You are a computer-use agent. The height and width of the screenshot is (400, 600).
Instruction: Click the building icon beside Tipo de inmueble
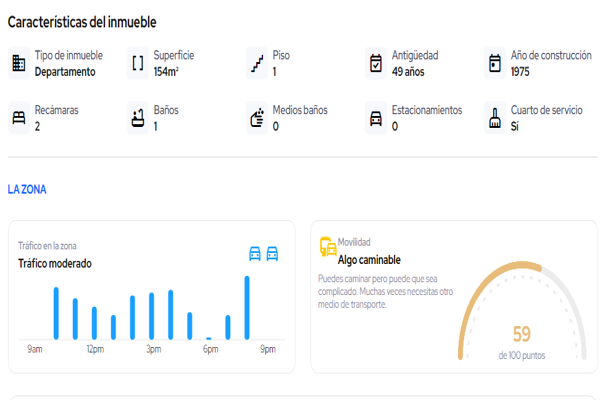(x=19, y=63)
